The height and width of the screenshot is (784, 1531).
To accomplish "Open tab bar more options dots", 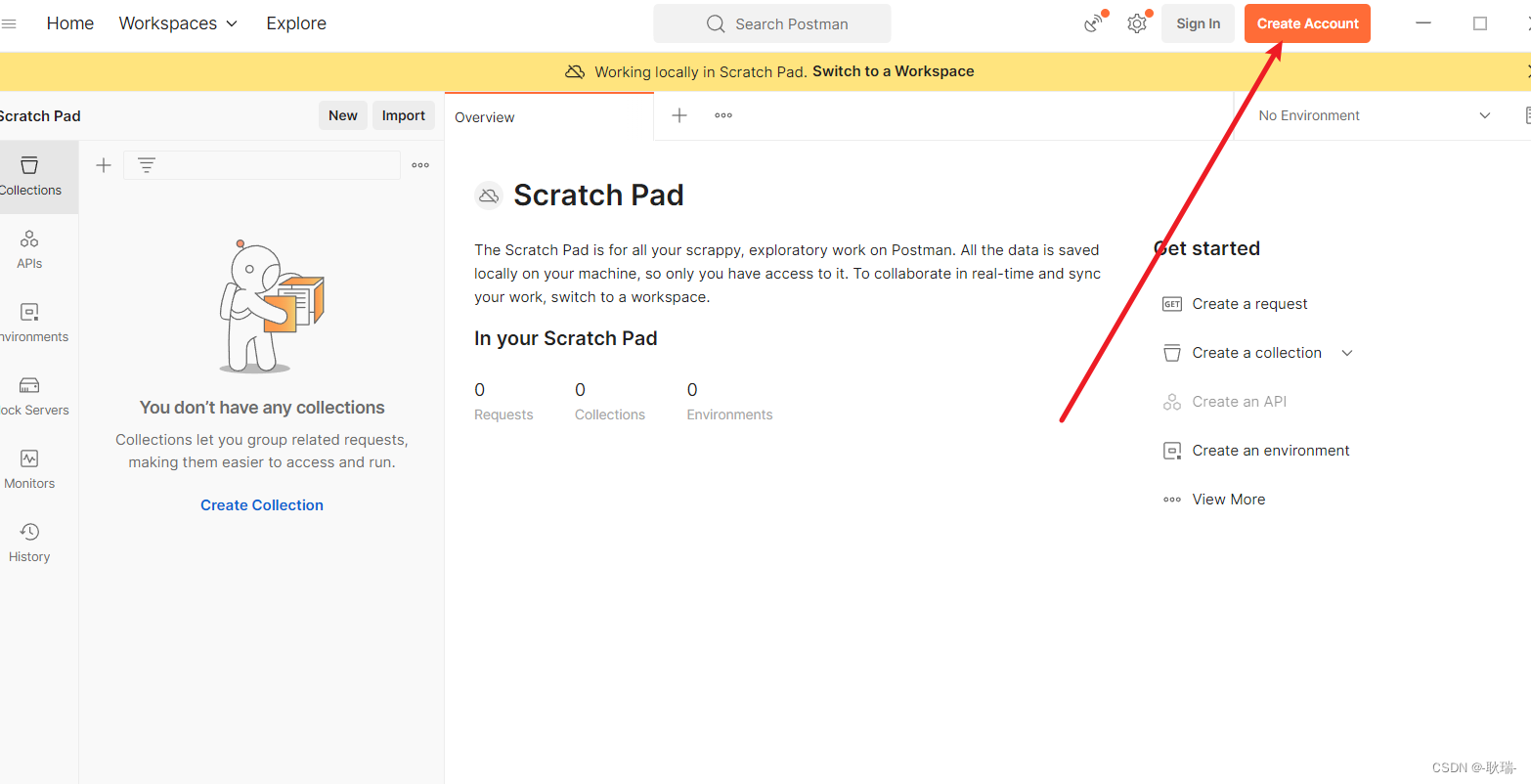I will (x=723, y=115).
